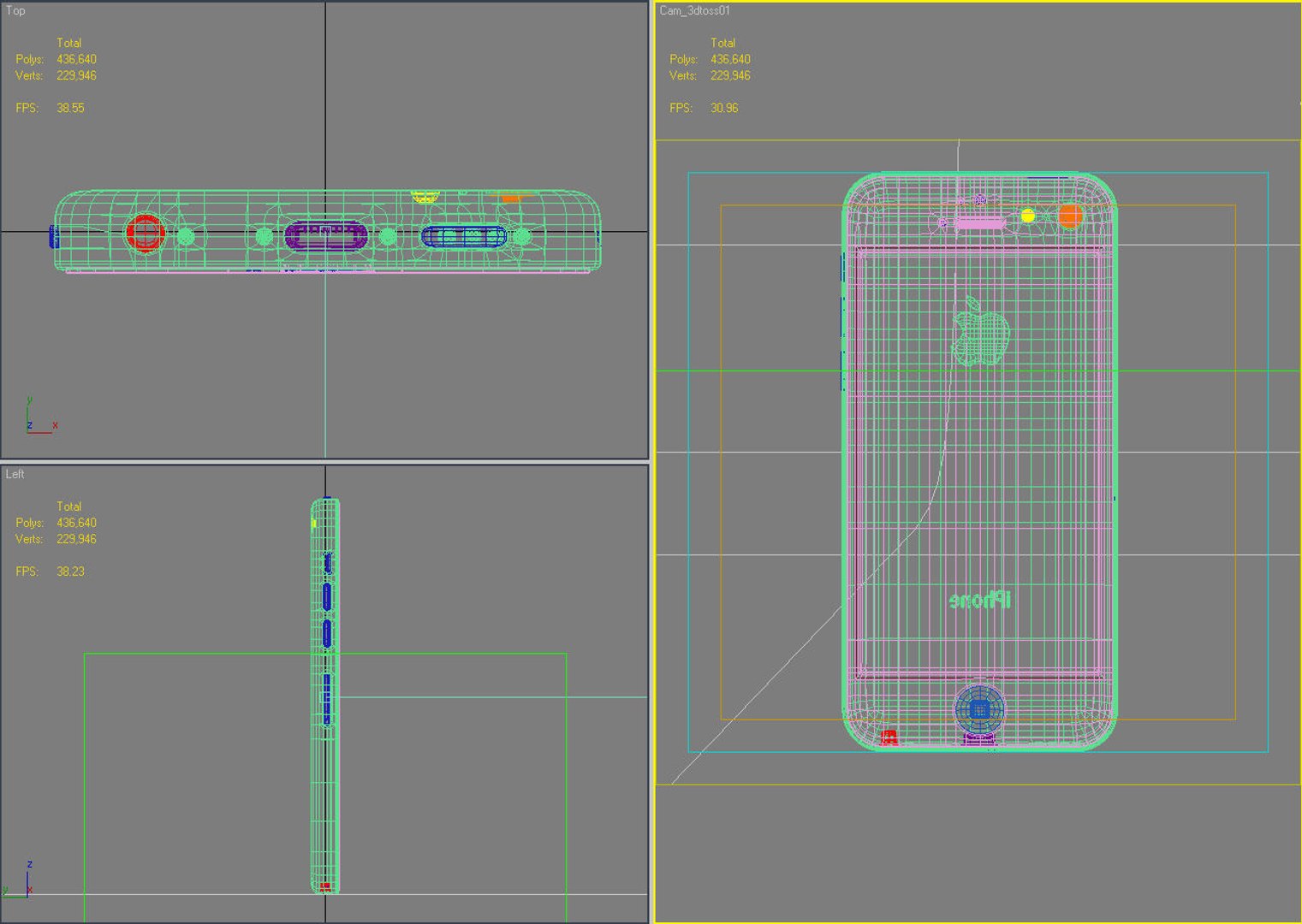Click Verts count 229,946 in Left viewport
The image size is (1302, 924).
76,539
